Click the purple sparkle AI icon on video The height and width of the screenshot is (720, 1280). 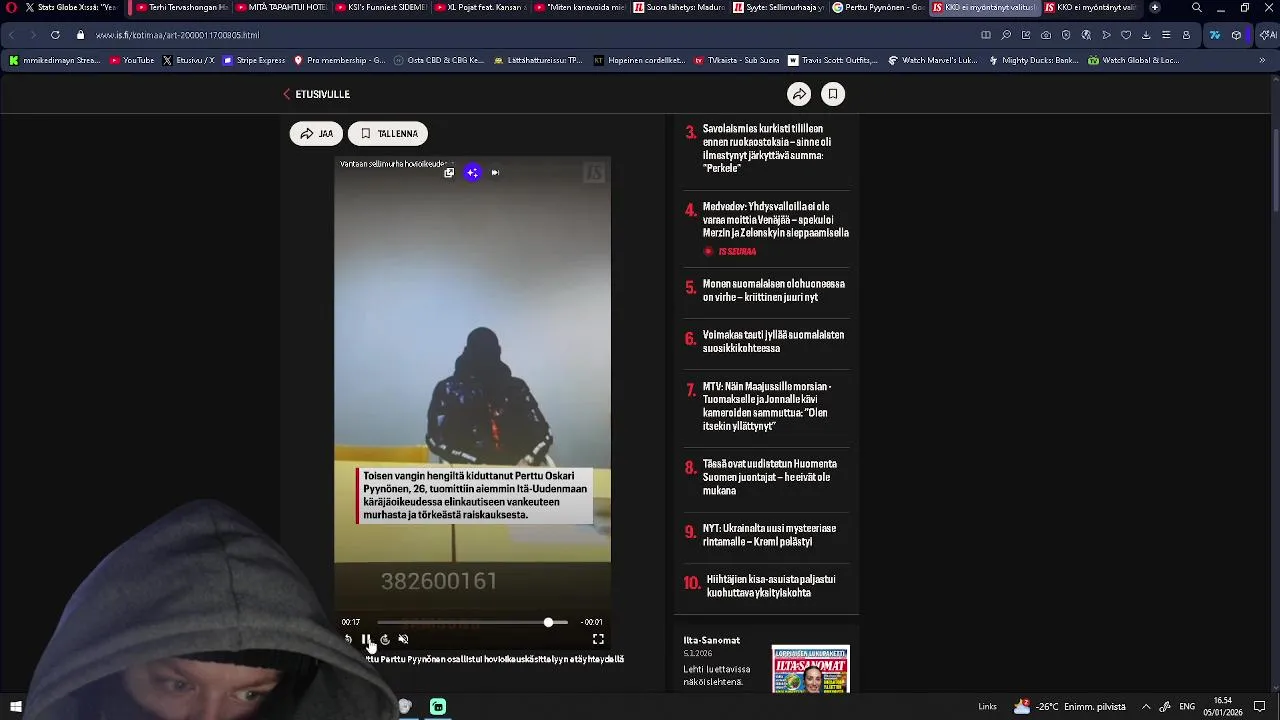(x=472, y=173)
